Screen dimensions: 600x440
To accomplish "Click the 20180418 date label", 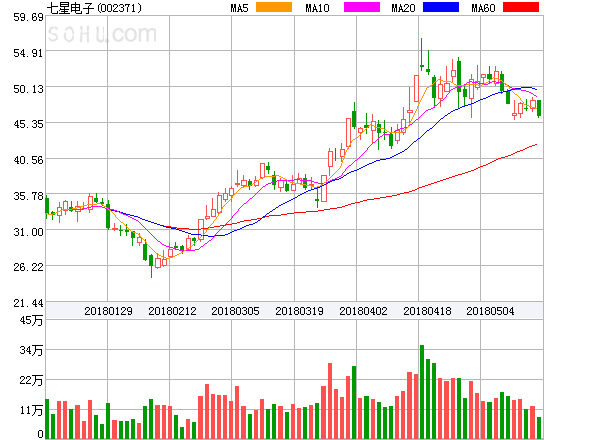I will (x=427, y=311).
